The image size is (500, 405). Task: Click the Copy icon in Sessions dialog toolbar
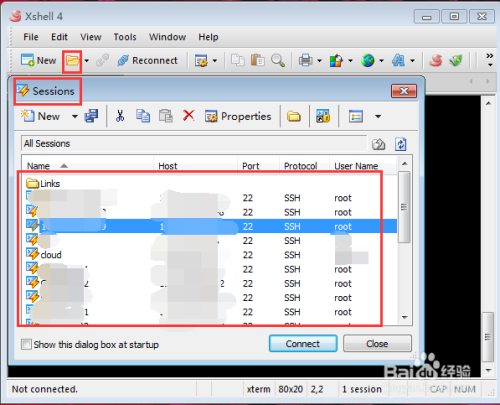point(143,116)
